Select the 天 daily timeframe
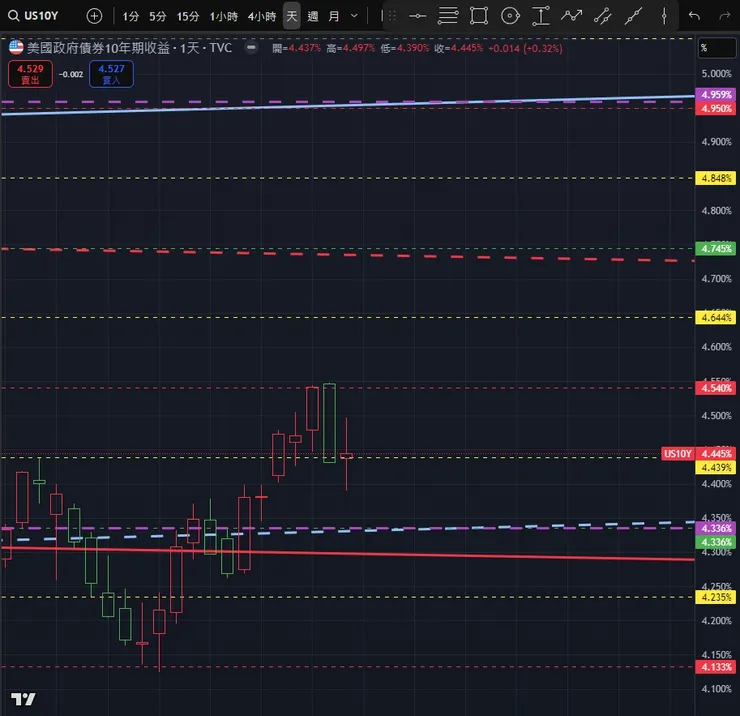This screenshot has height=716, width=740. [x=292, y=17]
